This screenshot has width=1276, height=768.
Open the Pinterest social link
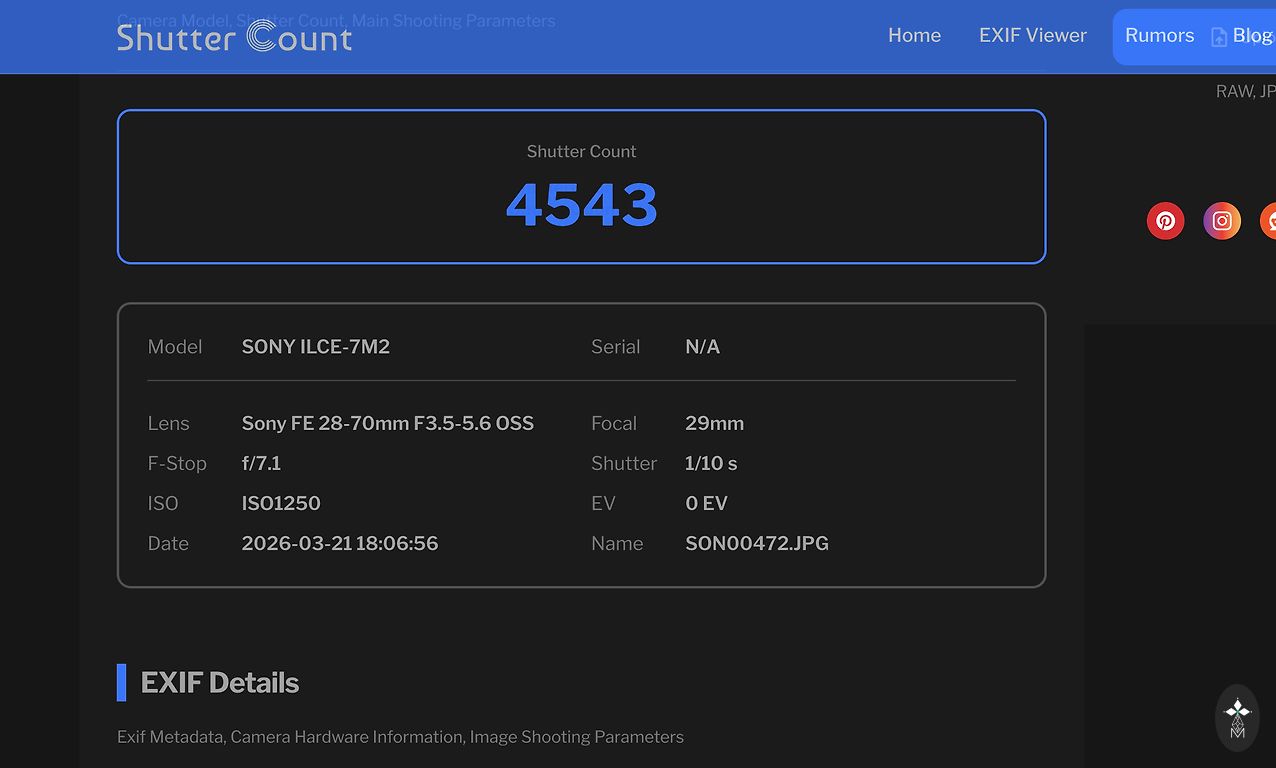pyautogui.click(x=1165, y=221)
